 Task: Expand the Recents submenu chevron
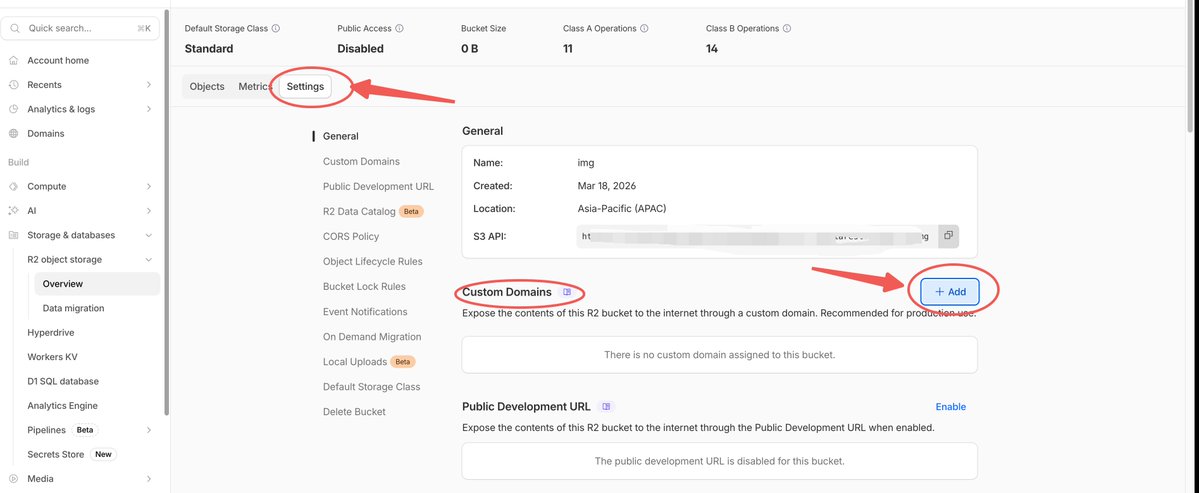pyautogui.click(x=148, y=85)
